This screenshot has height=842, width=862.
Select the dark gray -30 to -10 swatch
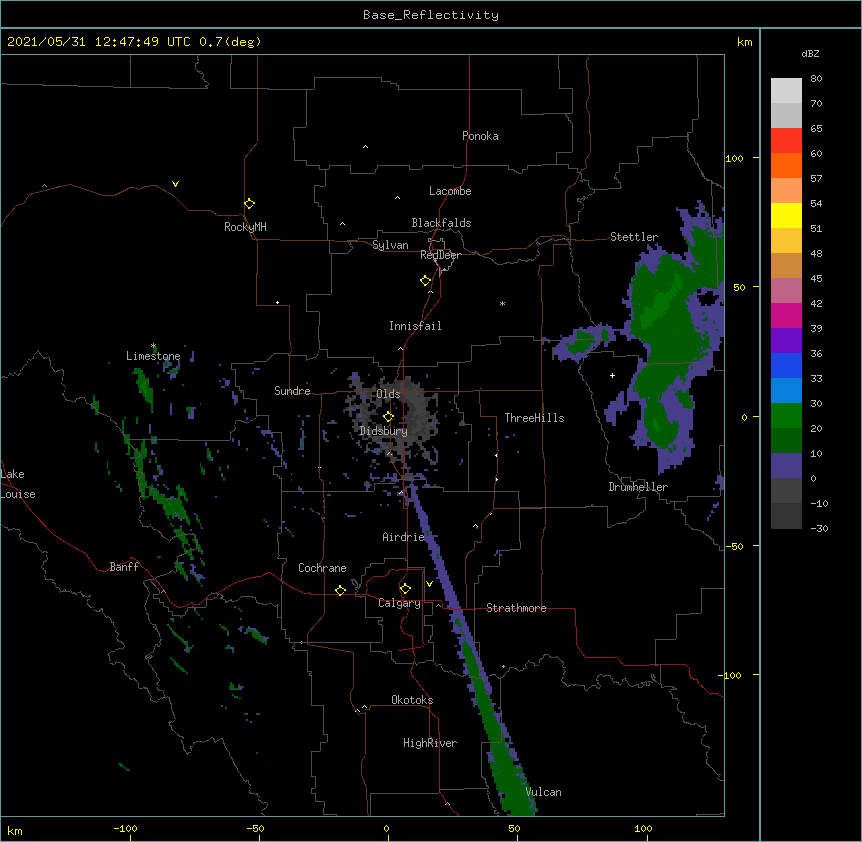click(x=786, y=516)
